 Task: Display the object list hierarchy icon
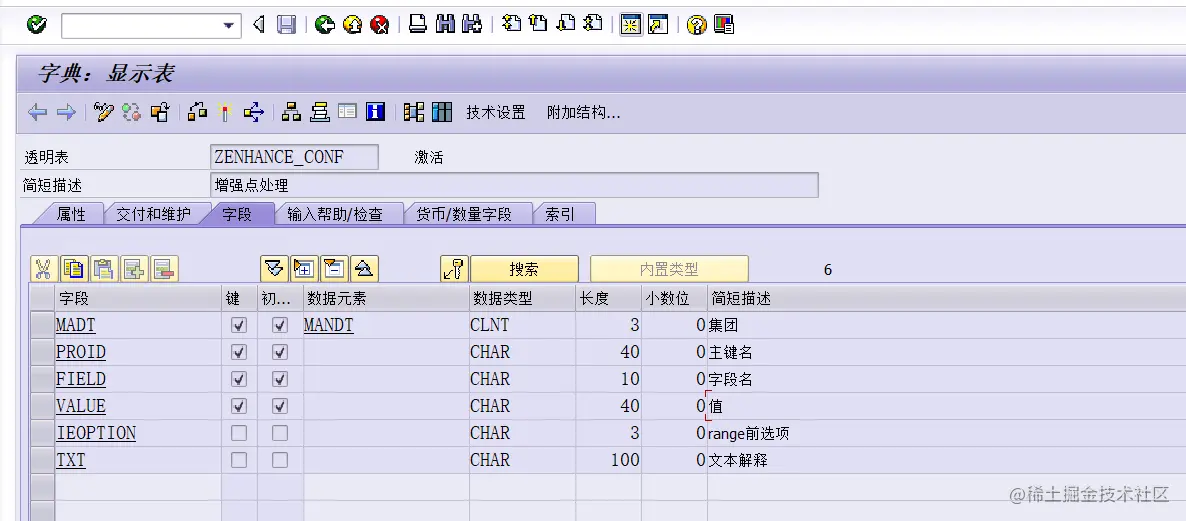coord(291,113)
